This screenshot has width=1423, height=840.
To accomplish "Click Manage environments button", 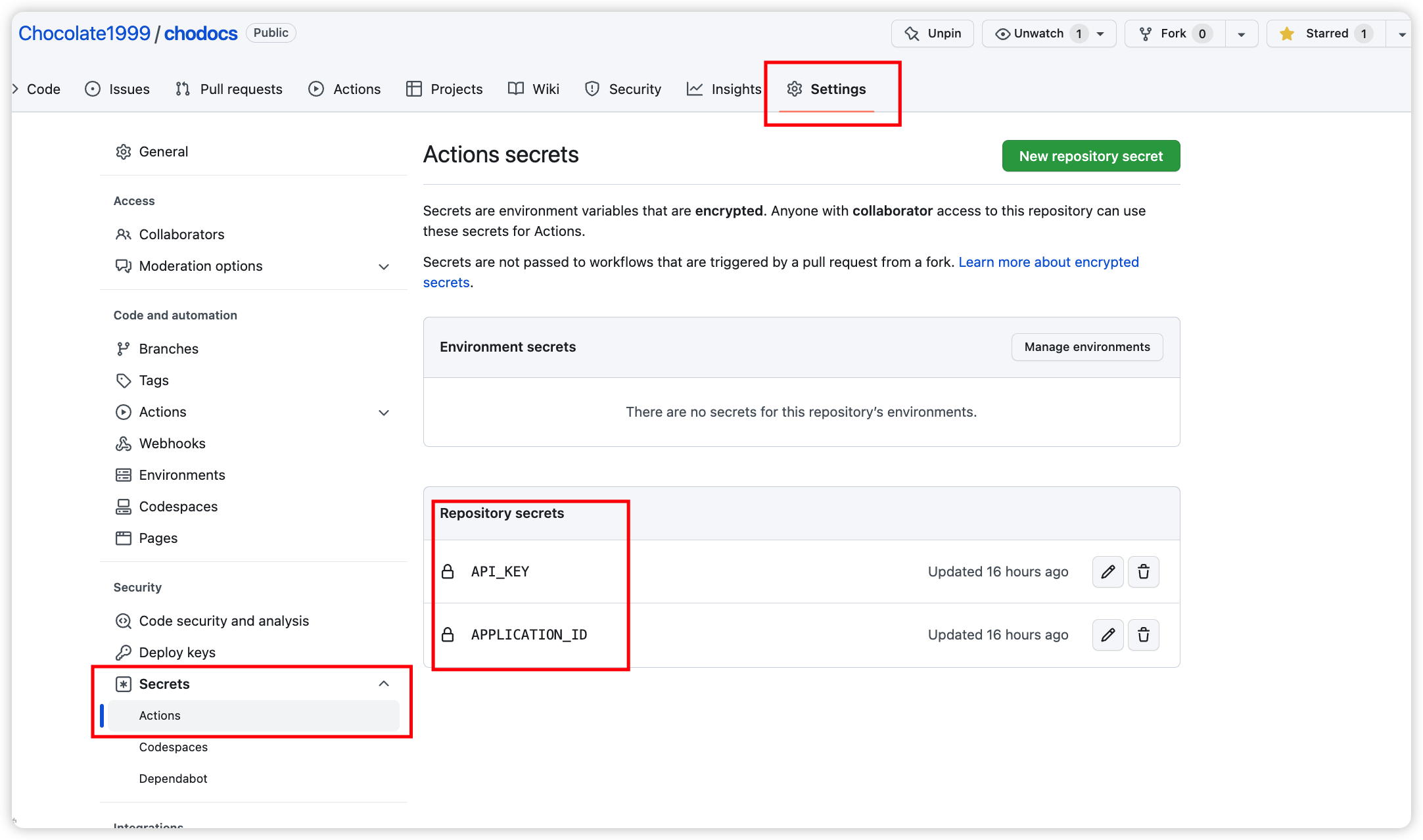I will [x=1087, y=346].
